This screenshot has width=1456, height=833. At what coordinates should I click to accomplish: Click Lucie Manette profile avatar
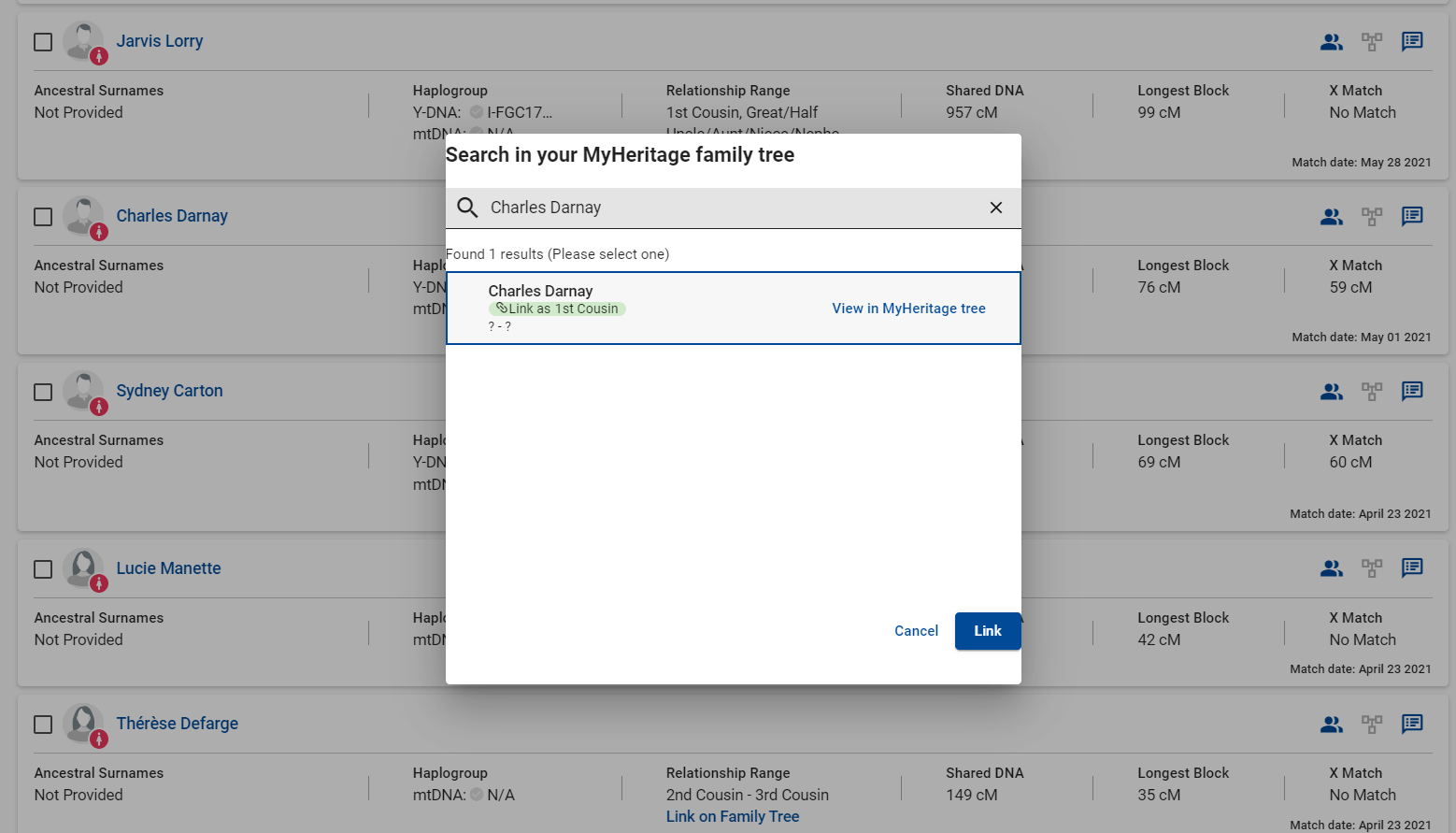(x=84, y=569)
